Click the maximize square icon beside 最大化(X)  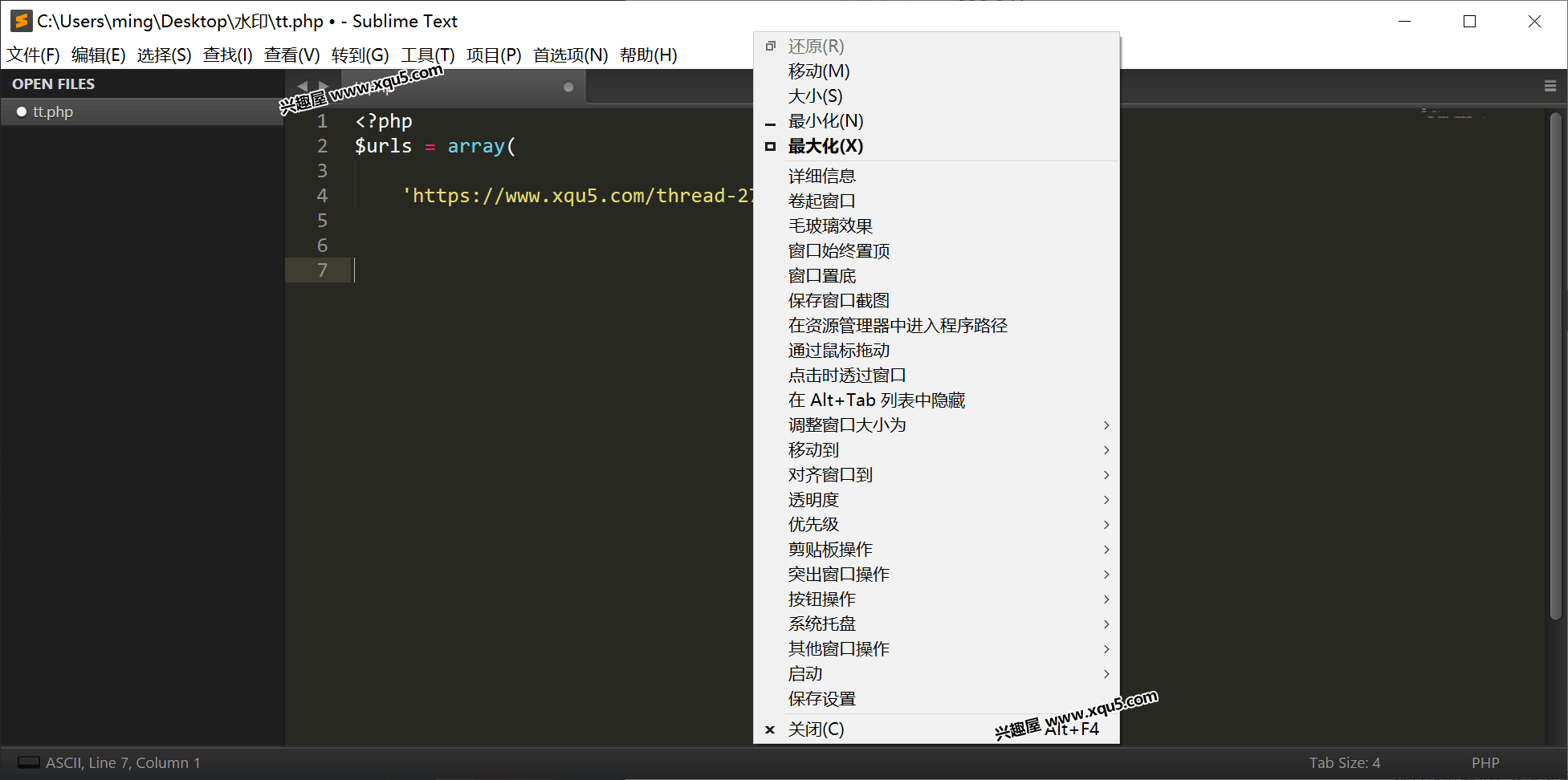(x=770, y=146)
